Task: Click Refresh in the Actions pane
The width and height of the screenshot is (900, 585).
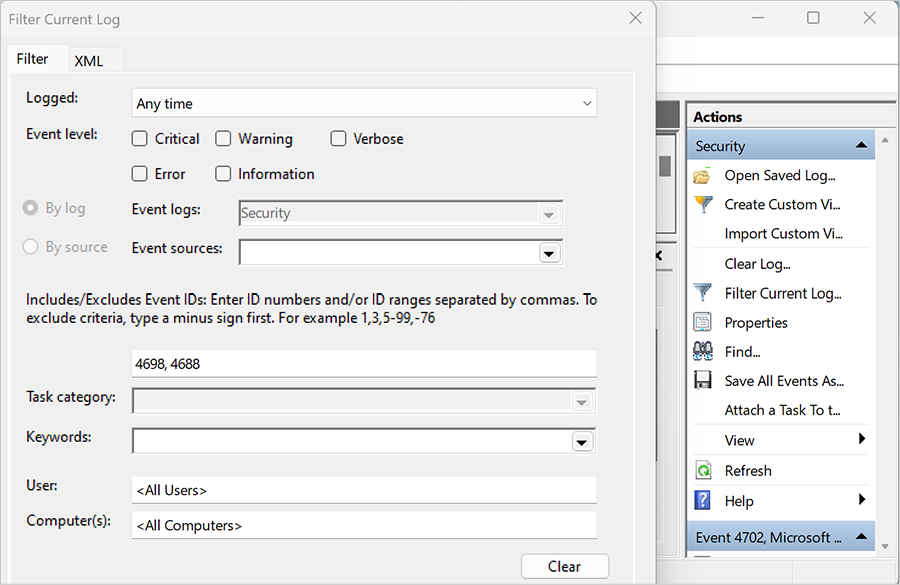Action: (748, 471)
